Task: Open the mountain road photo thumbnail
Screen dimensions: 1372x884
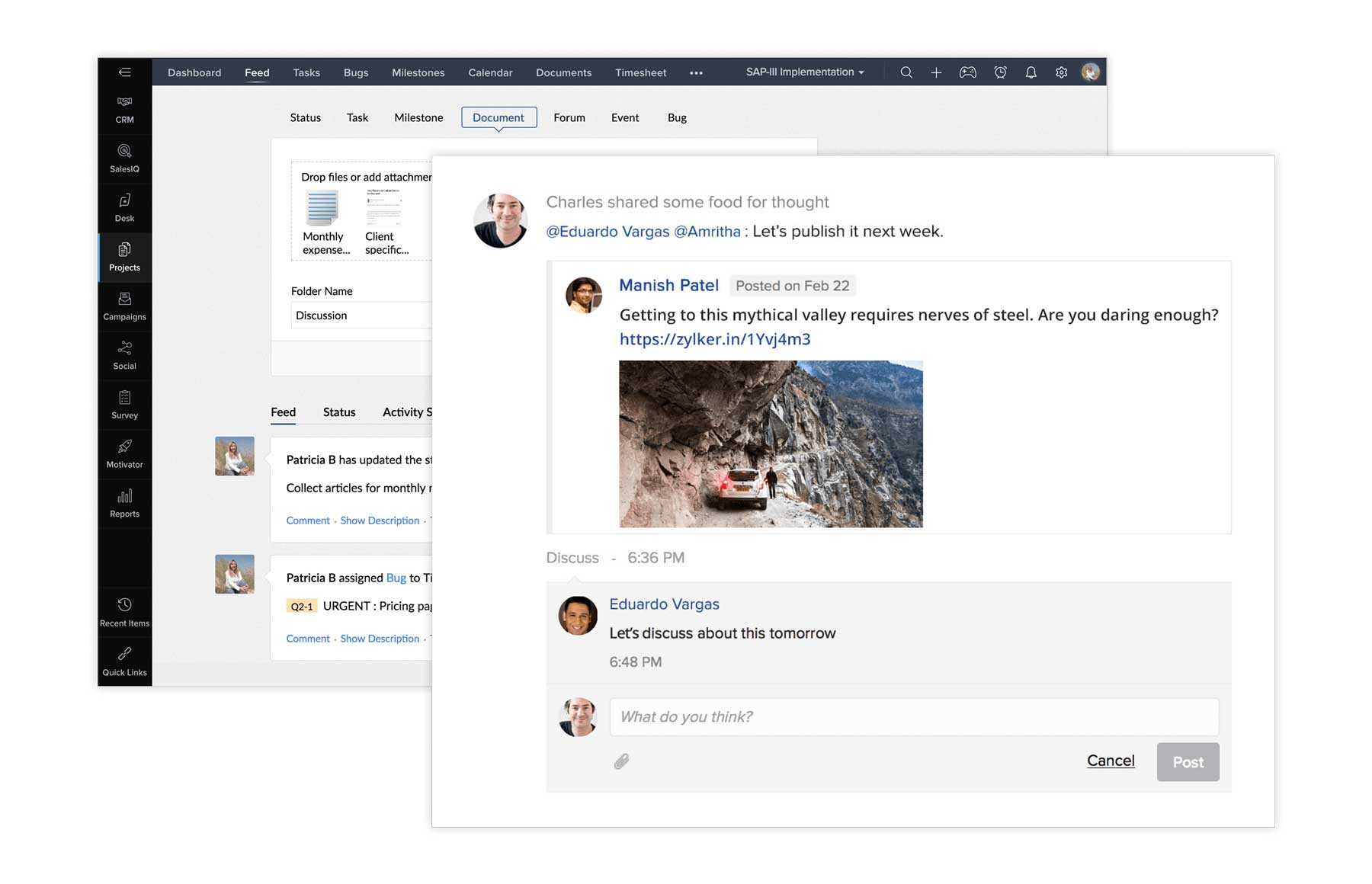Action: [771, 444]
